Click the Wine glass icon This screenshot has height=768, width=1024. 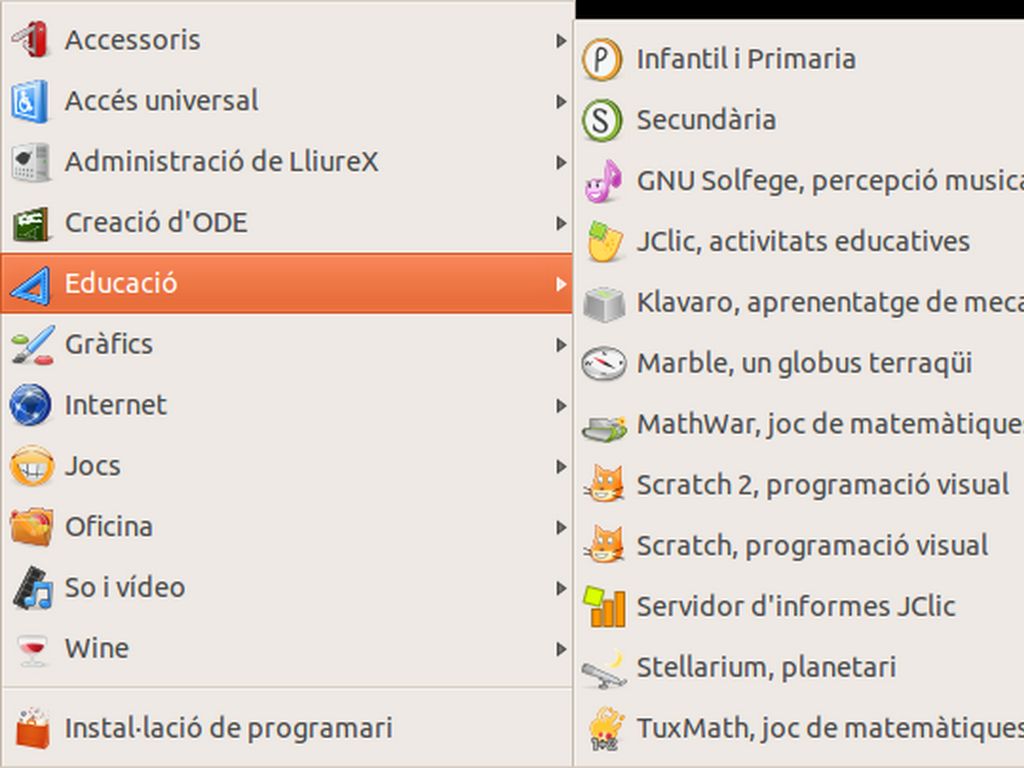30,648
